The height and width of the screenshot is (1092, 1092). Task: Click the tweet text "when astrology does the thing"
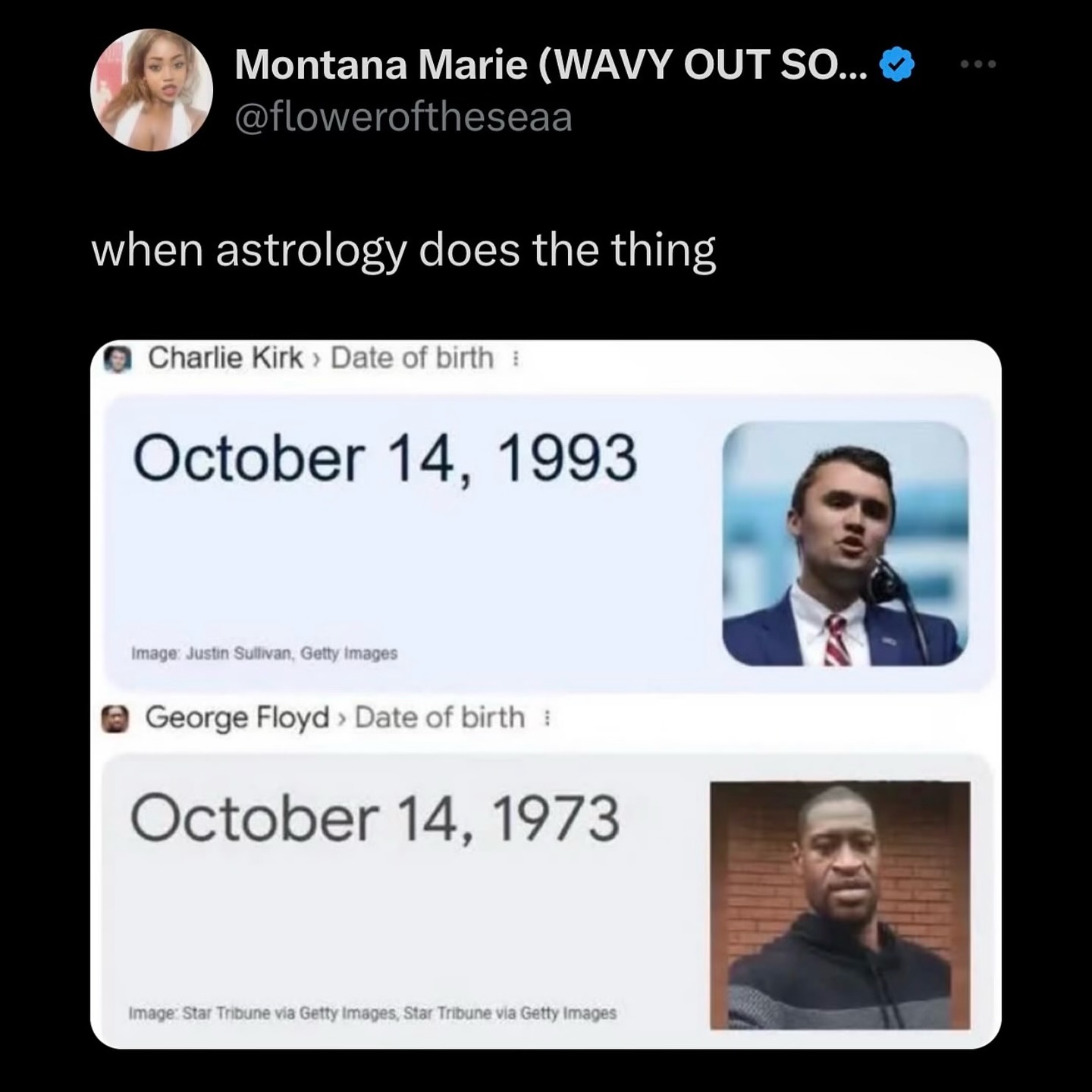[403, 251]
